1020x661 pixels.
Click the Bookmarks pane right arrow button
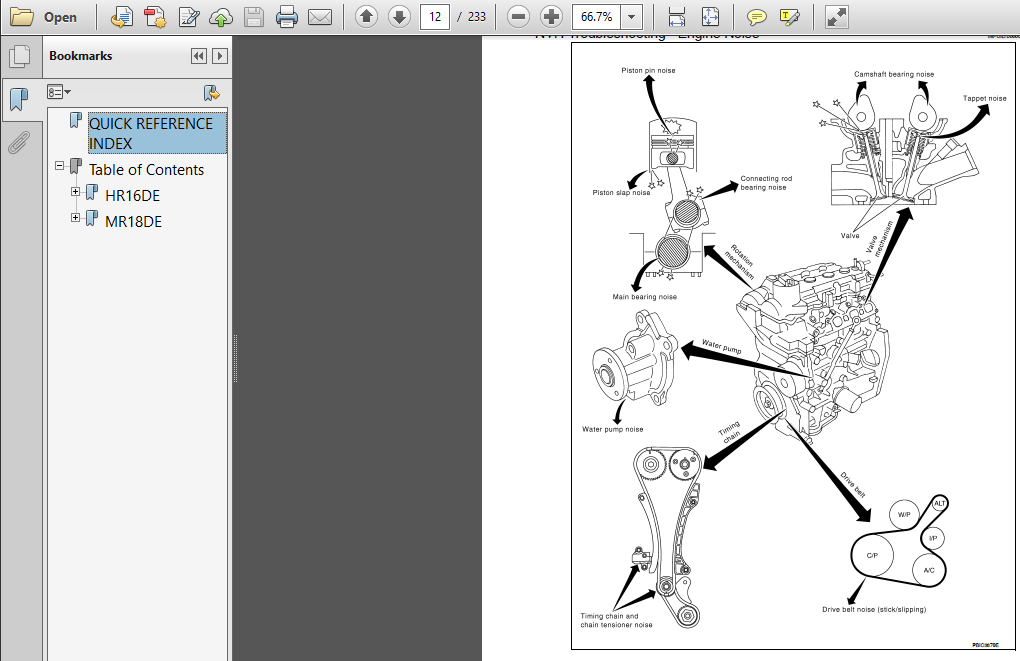pos(220,56)
